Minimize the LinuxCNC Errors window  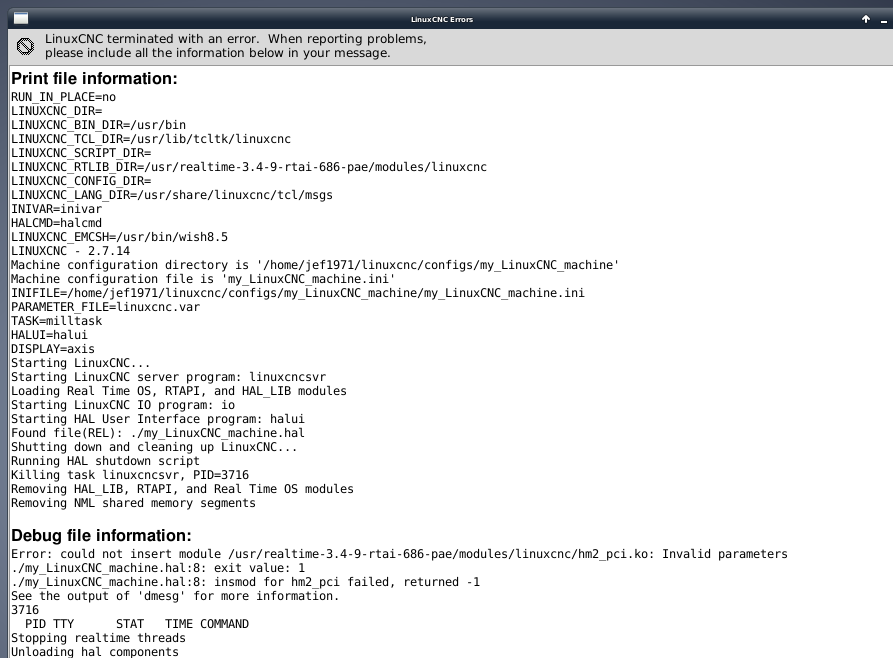click(883, 22)
